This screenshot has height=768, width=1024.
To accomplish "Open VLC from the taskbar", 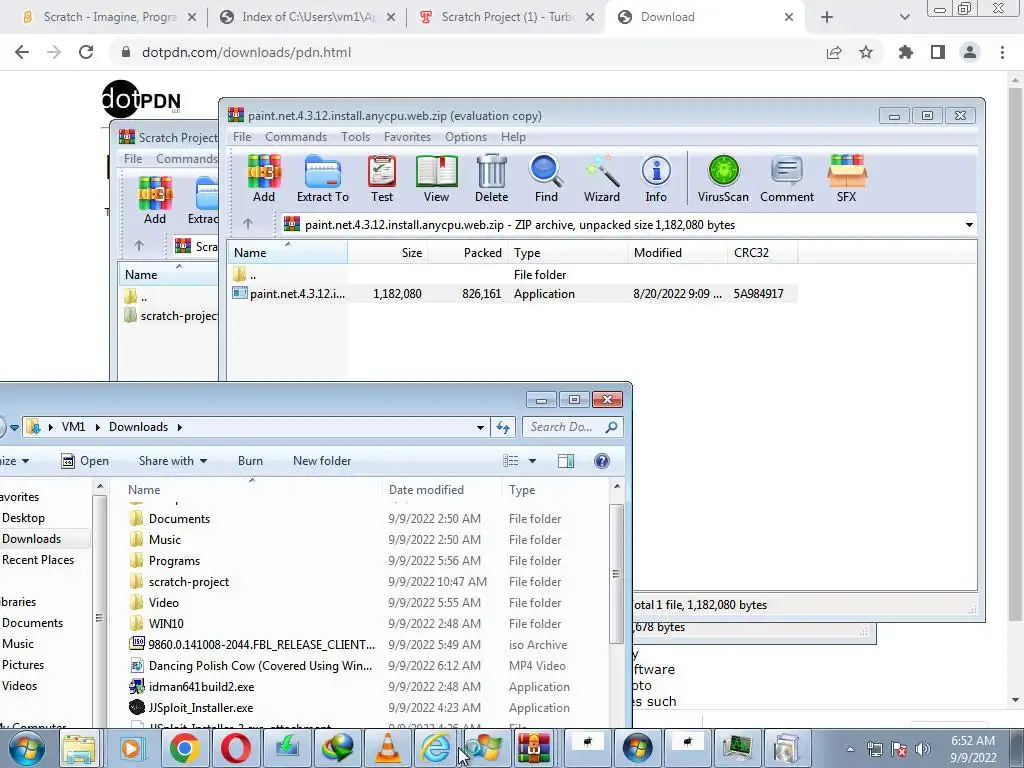I will (388, 748).
